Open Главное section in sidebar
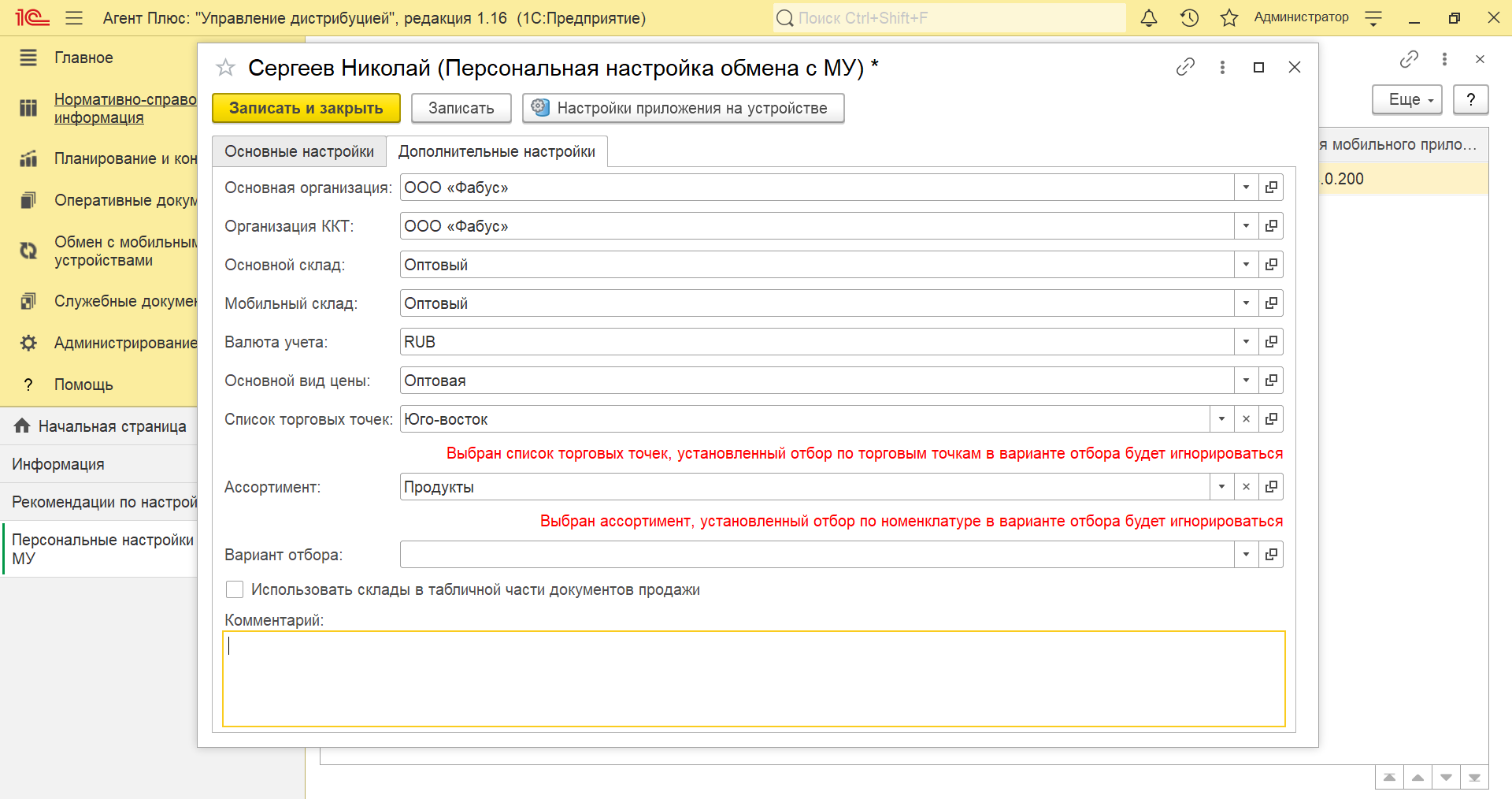 click(x=83, y=58)
